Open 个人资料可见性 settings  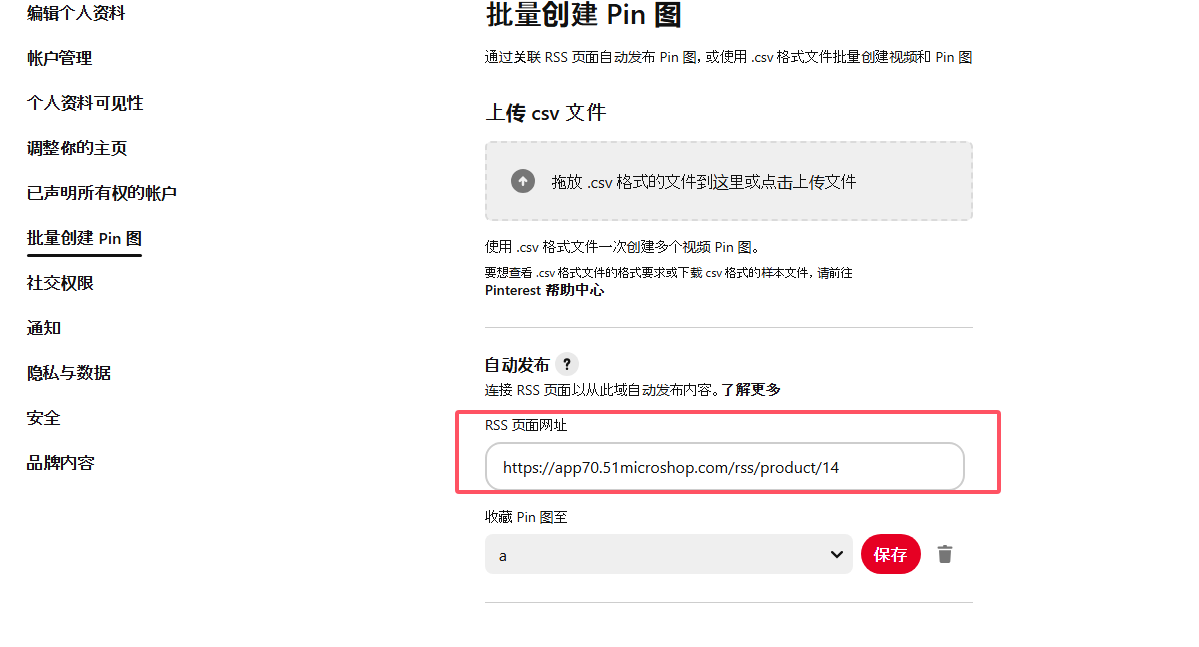pos(85,104)
